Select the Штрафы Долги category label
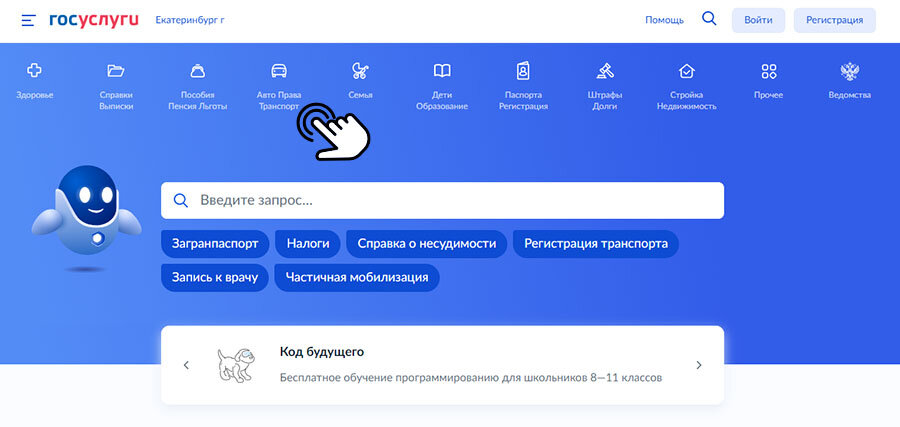900x427 pixels. (605, 100)
